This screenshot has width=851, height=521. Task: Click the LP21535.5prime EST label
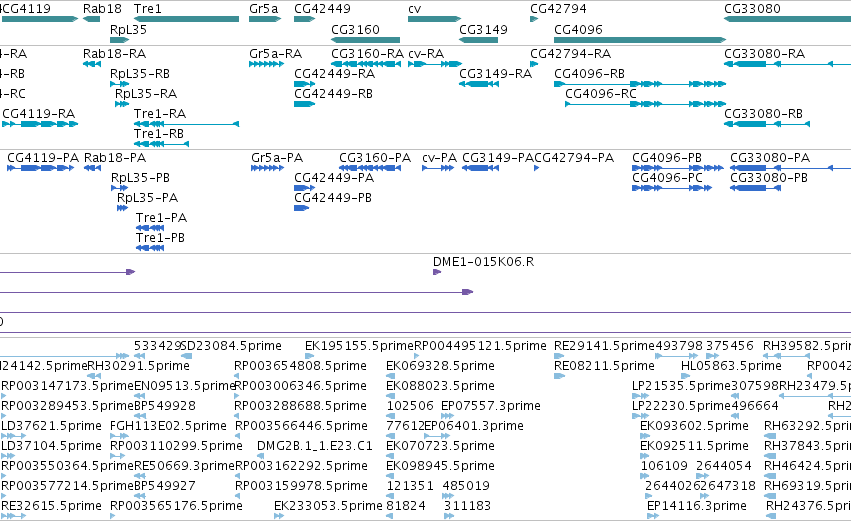(681, 386)
